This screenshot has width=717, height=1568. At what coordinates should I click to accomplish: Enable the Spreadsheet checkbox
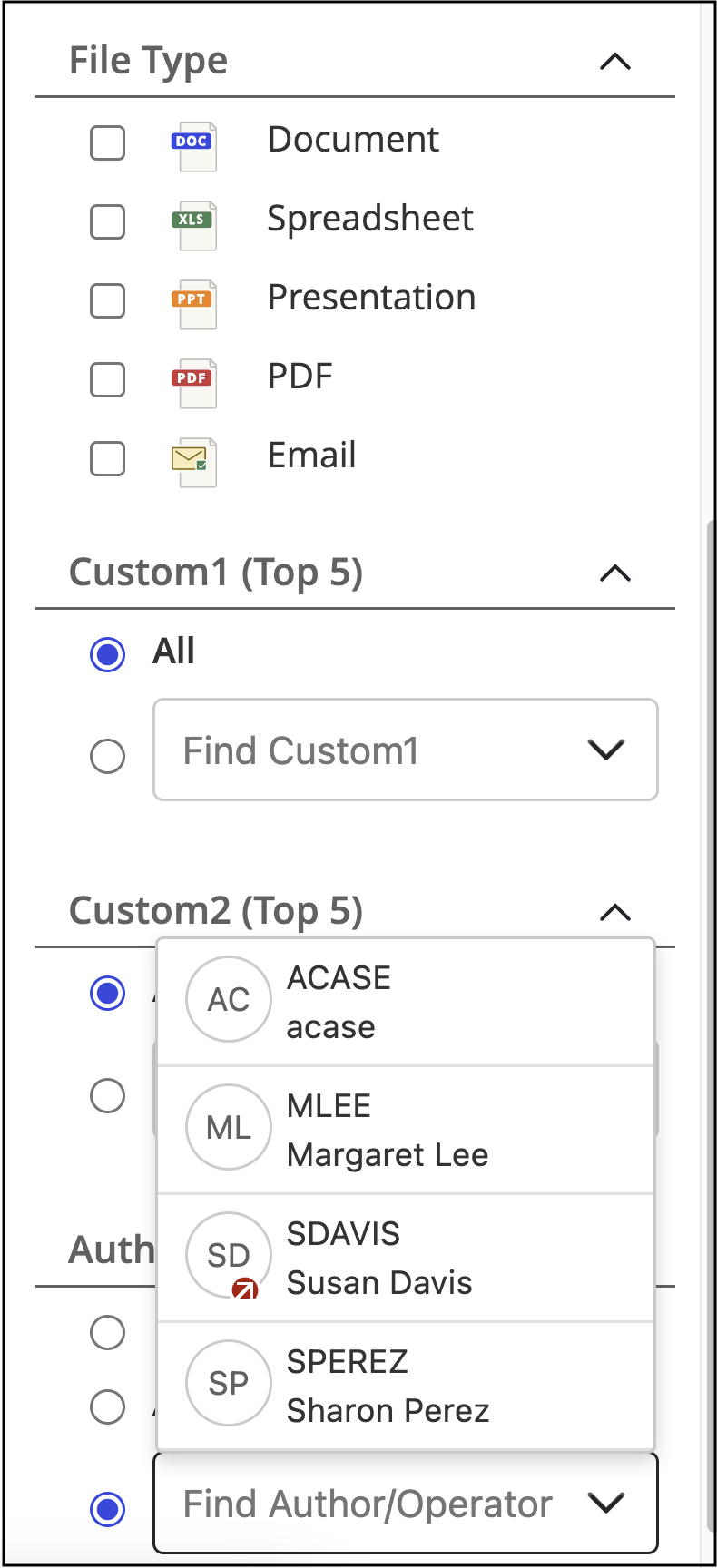(108, 222)
